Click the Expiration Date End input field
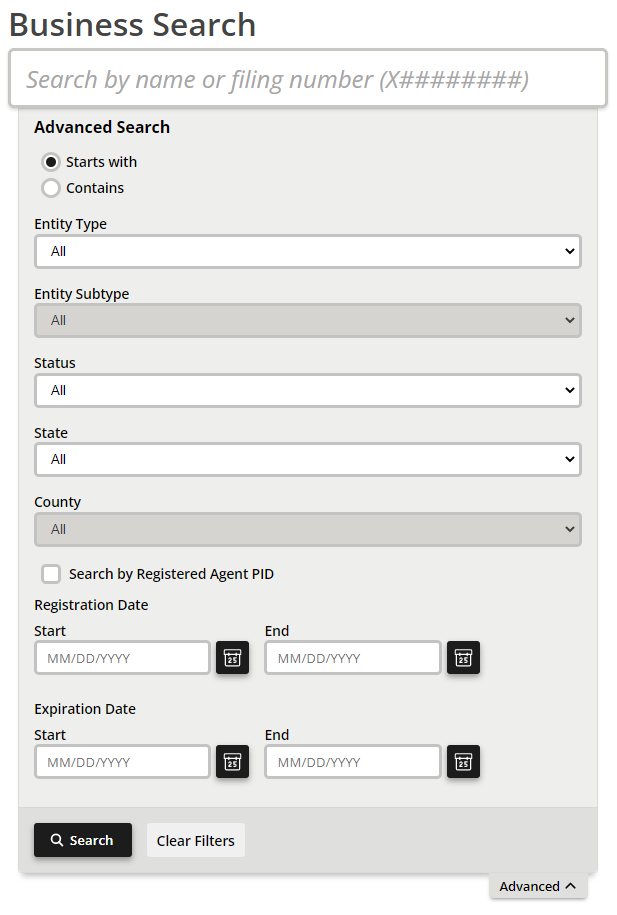 coord(352,762)
